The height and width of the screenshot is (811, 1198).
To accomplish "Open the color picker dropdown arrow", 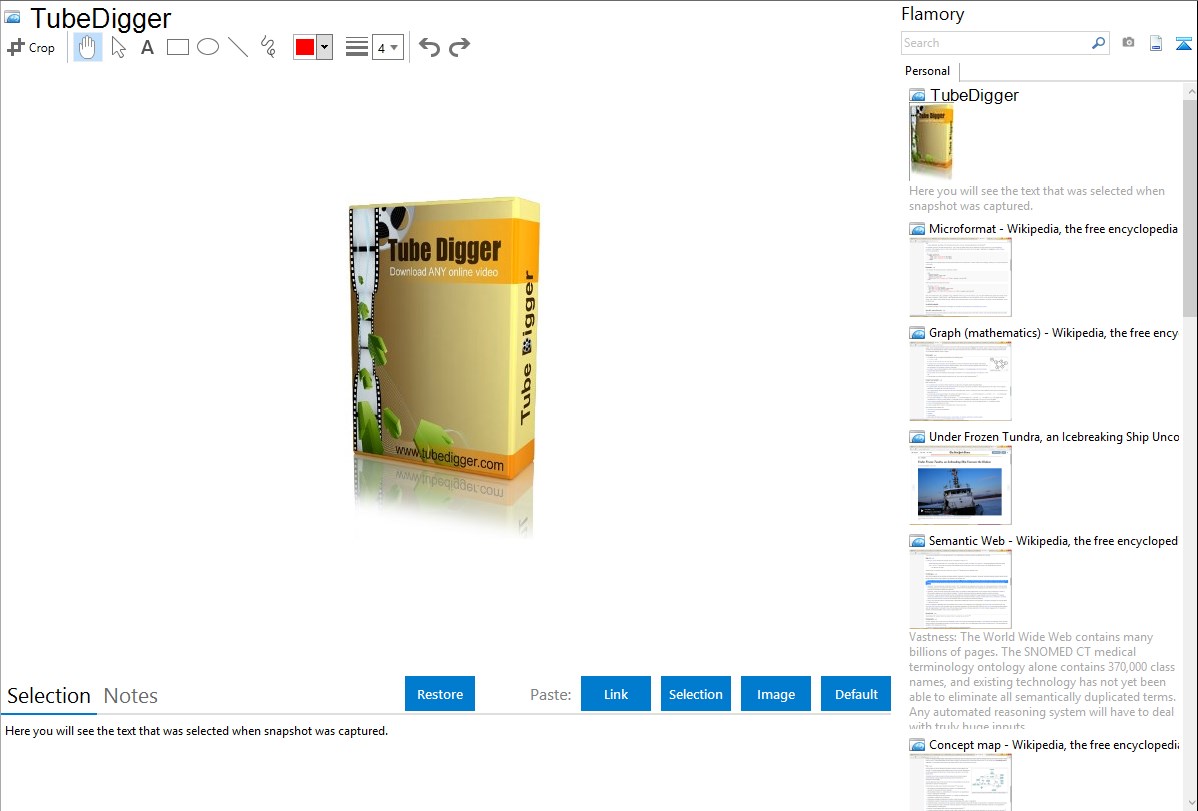I will click(325, 47).
